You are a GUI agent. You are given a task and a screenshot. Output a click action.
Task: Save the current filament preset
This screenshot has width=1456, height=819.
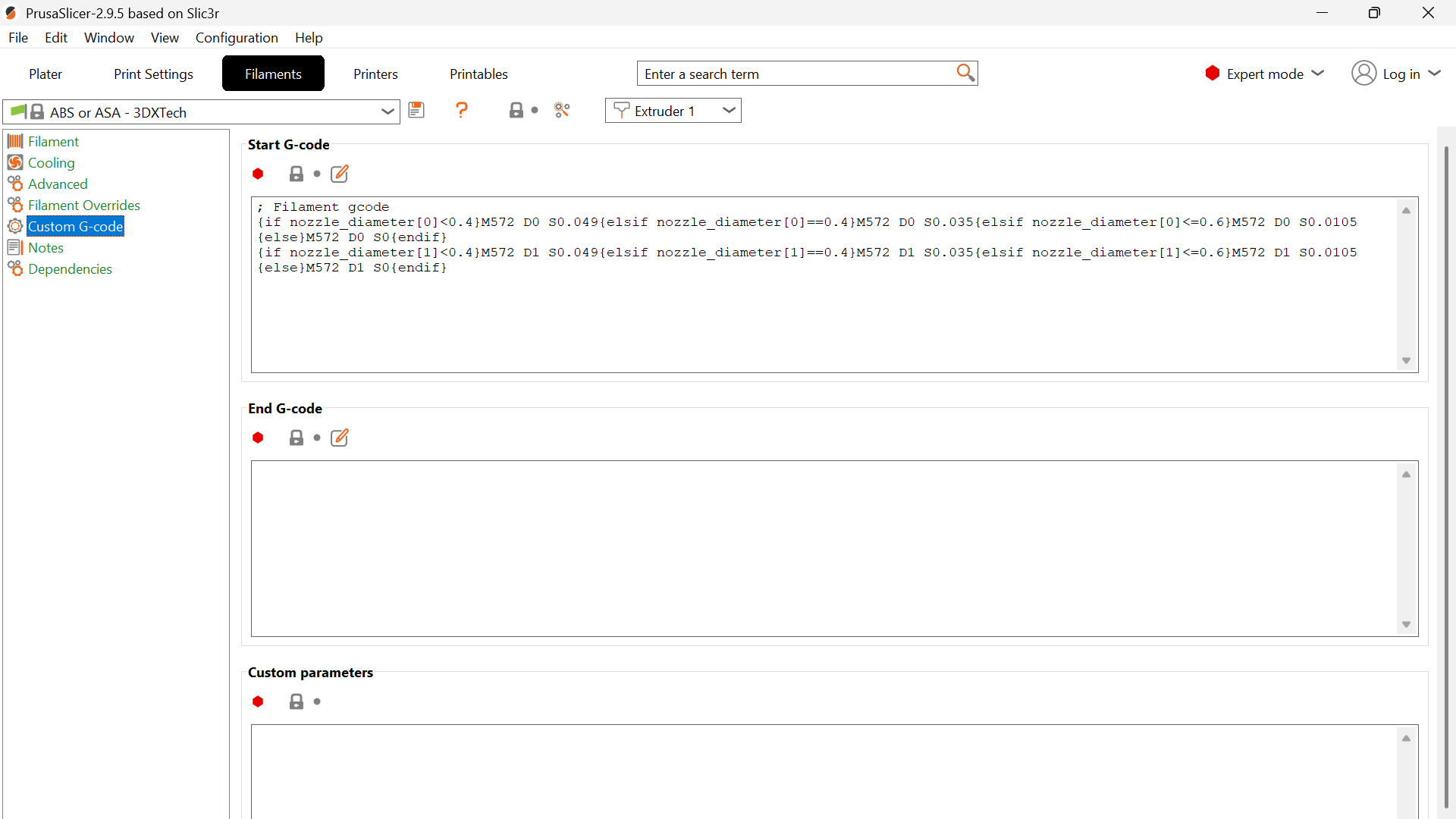(x=416, y=111)
